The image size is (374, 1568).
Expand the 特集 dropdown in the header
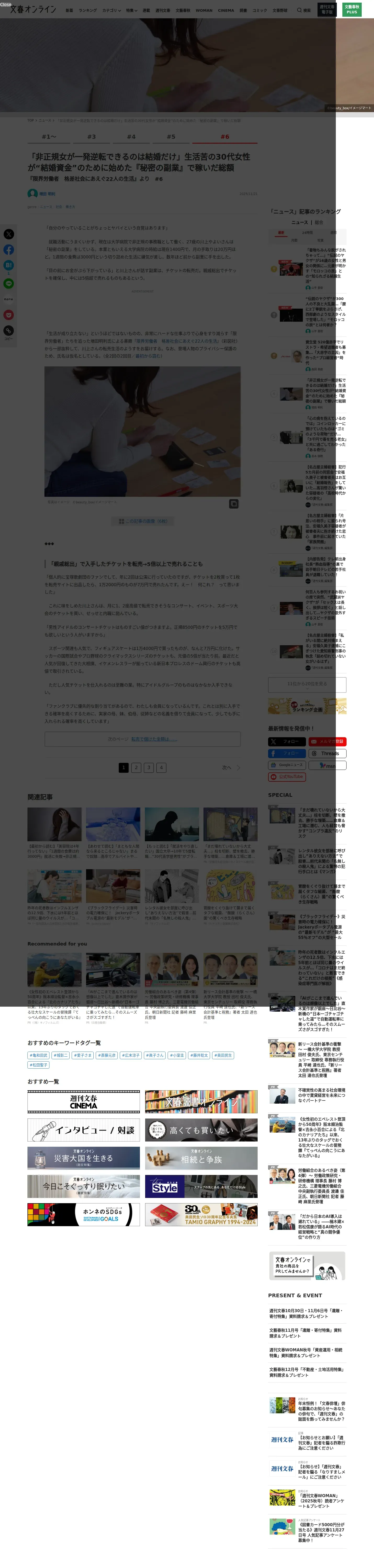132,10
